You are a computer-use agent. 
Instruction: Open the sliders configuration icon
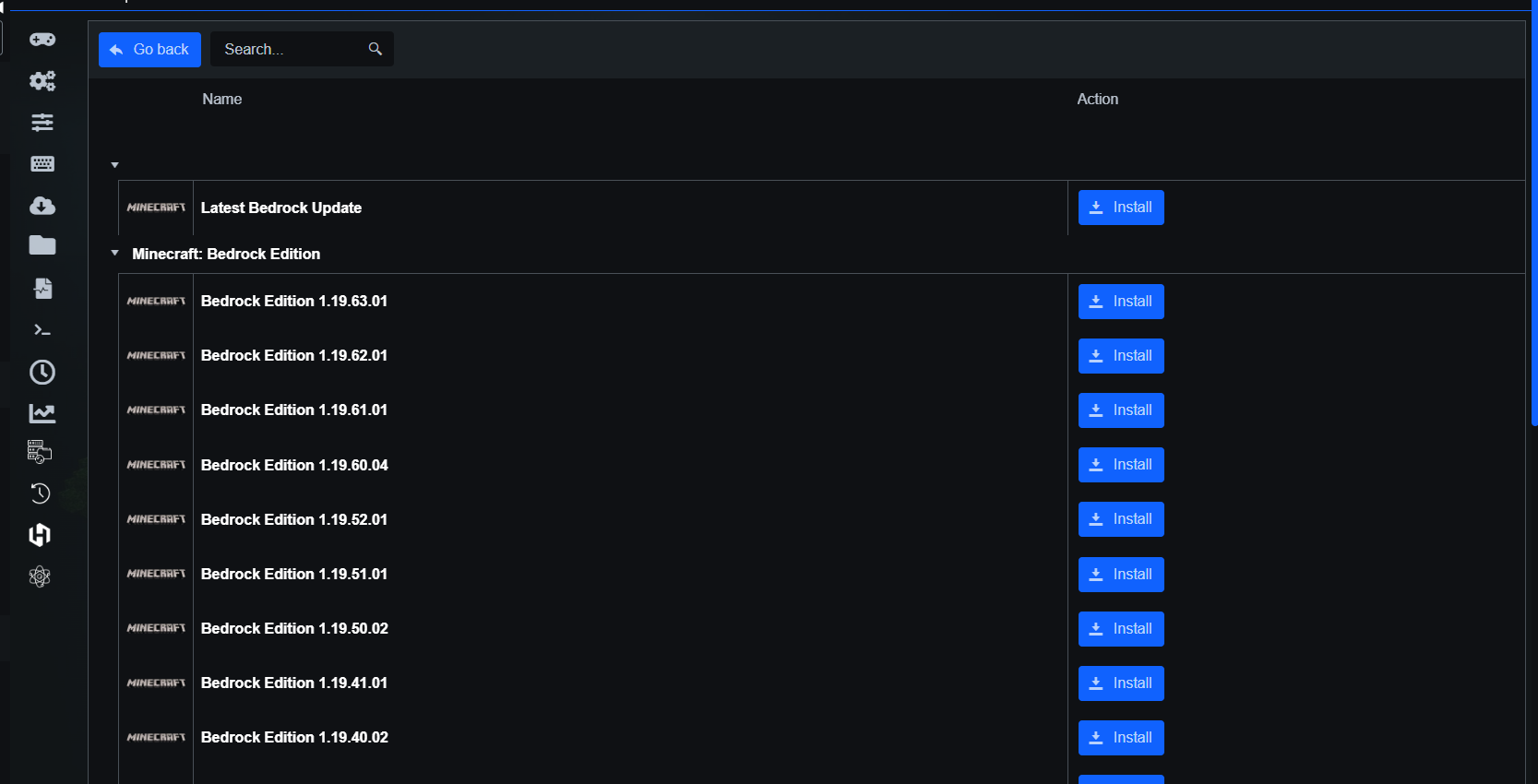[42, 123]
